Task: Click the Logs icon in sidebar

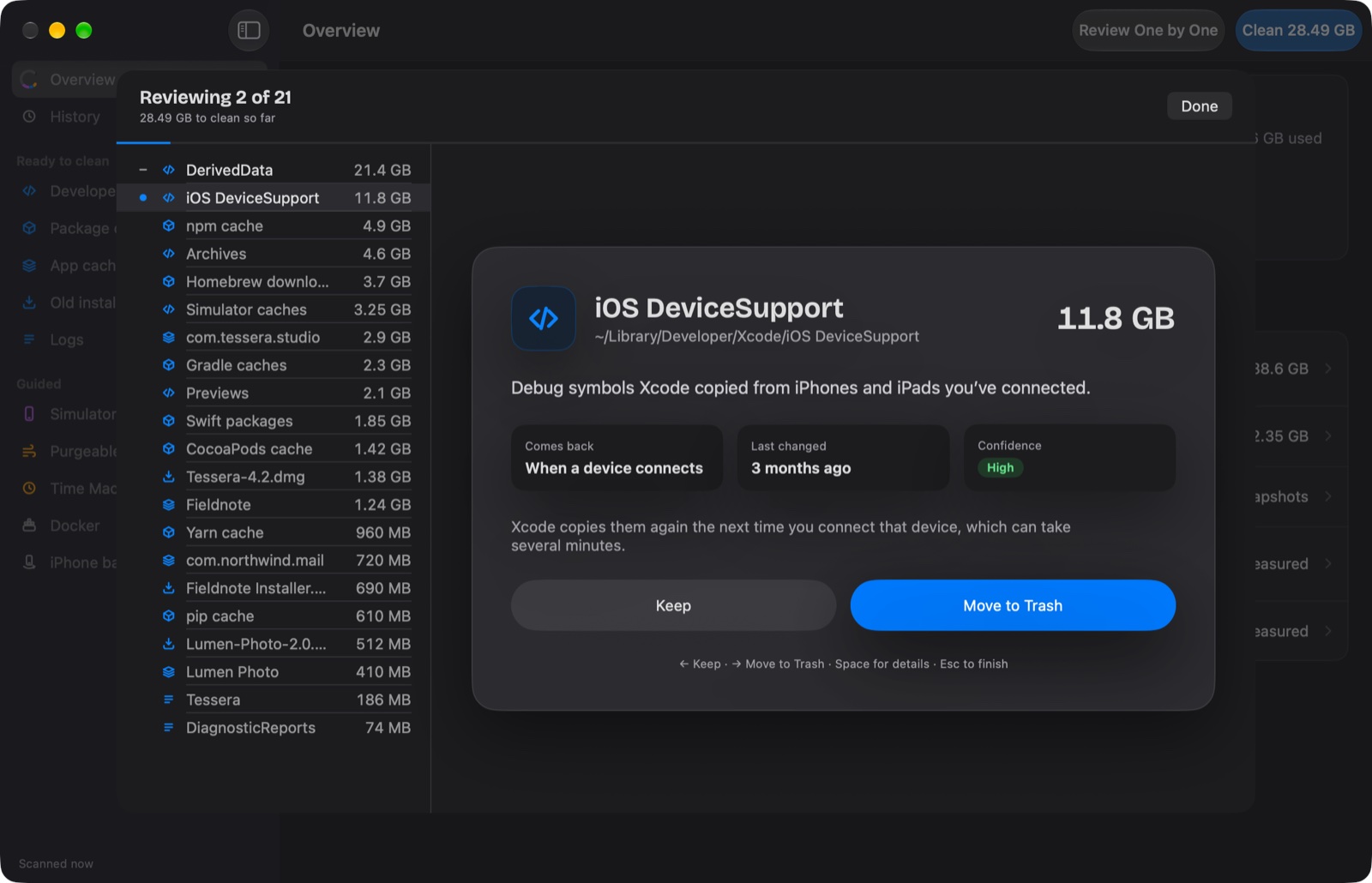Action: [29, 339]
